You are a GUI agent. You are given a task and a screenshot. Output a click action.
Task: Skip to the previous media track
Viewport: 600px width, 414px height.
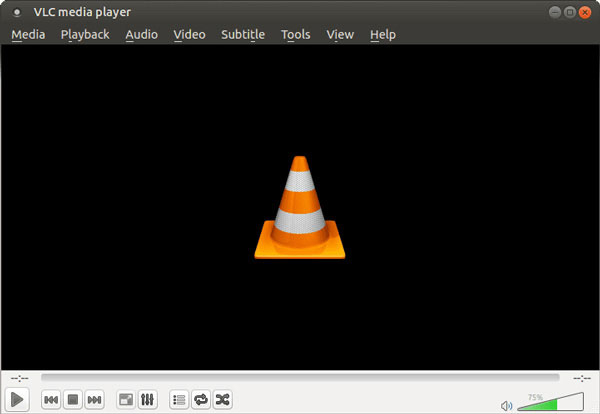51,400
